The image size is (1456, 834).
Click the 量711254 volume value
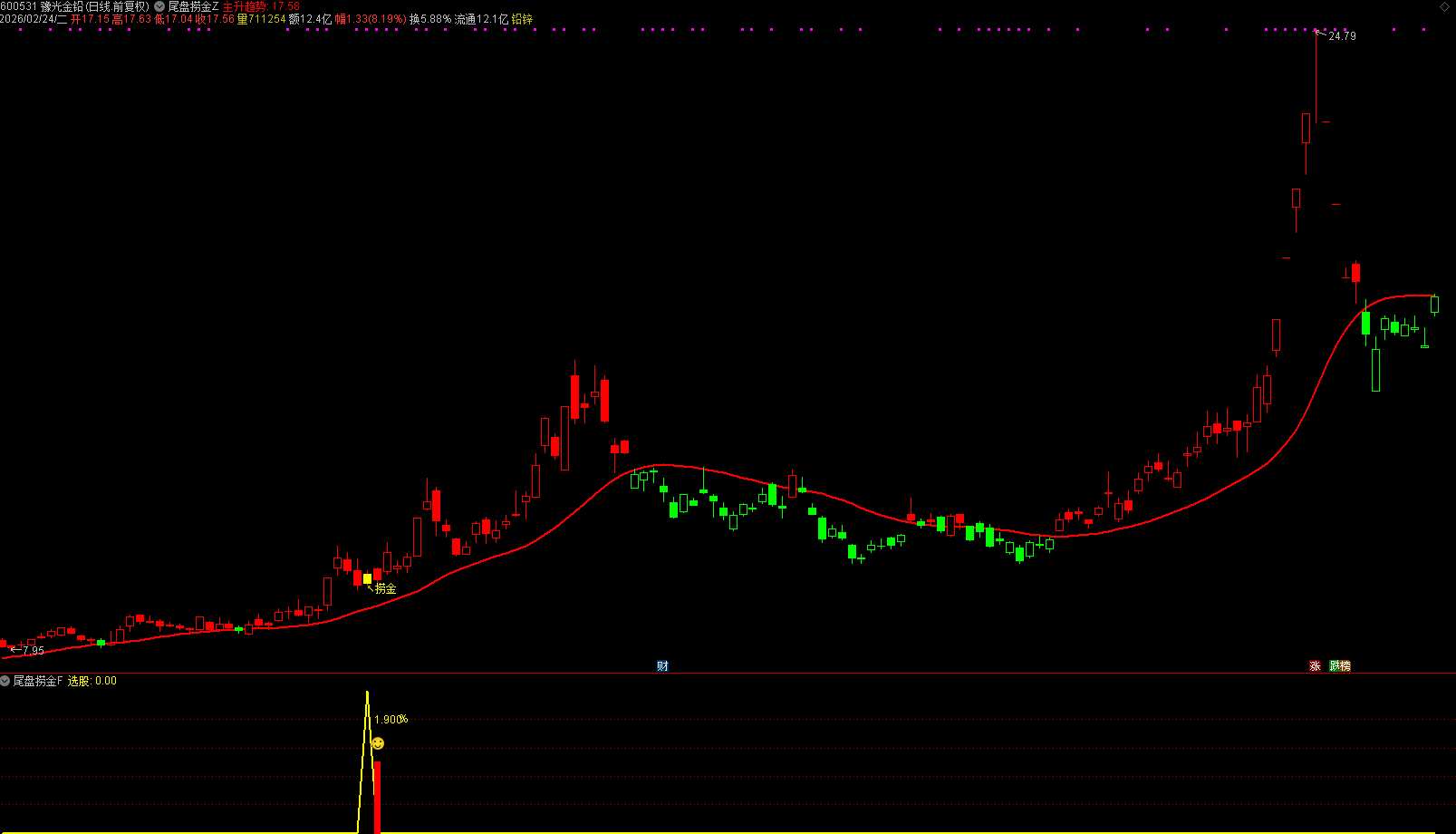click(261, 19)
